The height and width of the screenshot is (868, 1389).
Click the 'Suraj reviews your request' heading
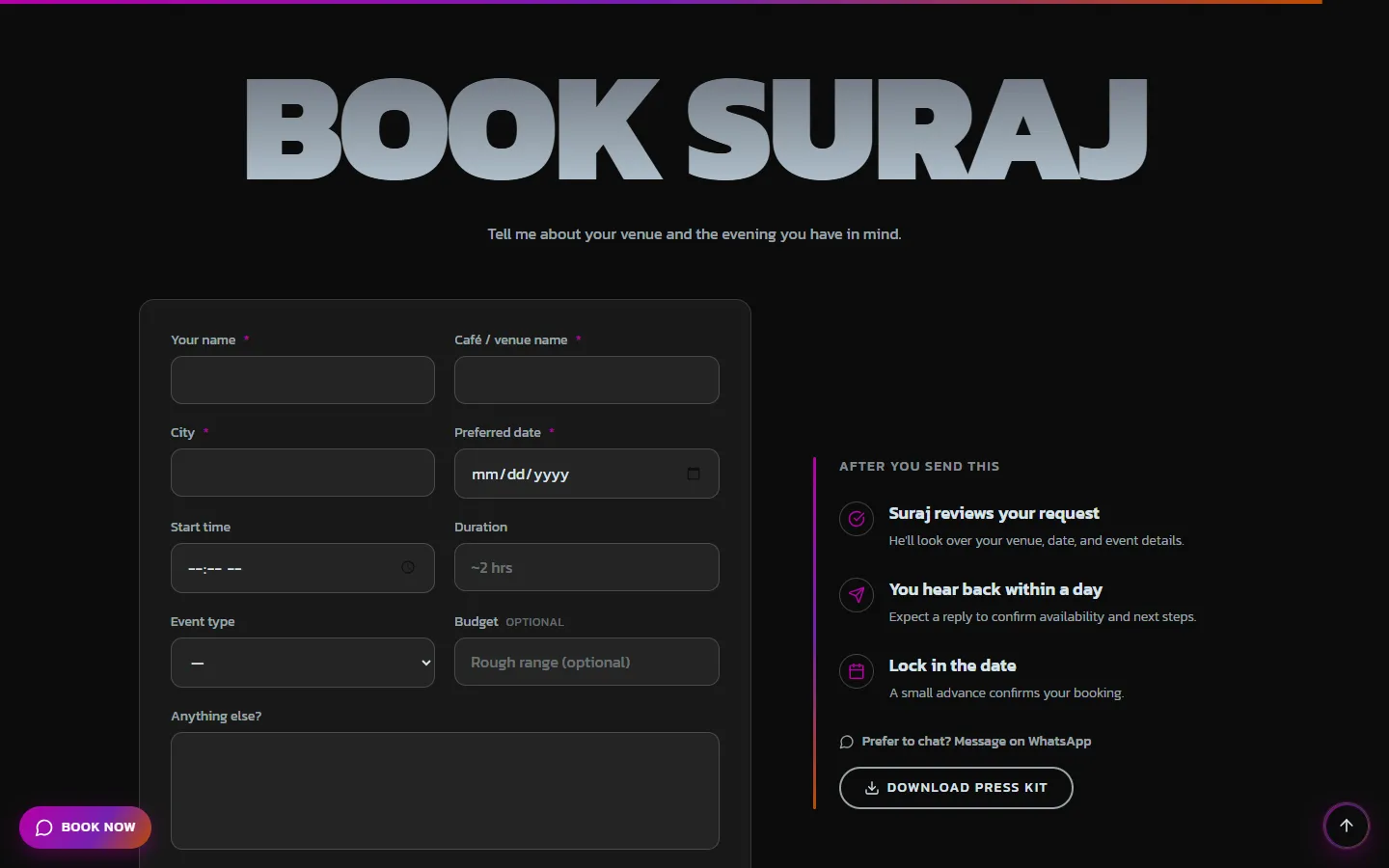coord(994,513)
